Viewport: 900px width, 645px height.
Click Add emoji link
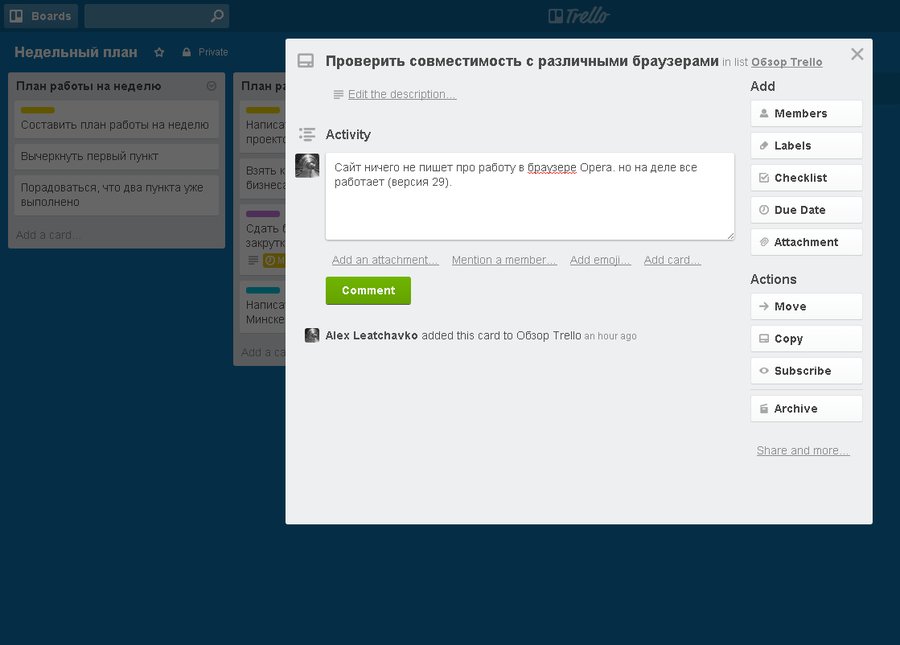coord(600,260)
